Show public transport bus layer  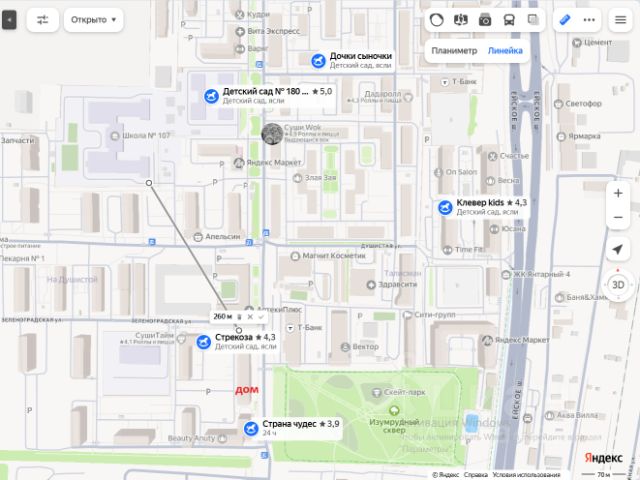point(509,20)
